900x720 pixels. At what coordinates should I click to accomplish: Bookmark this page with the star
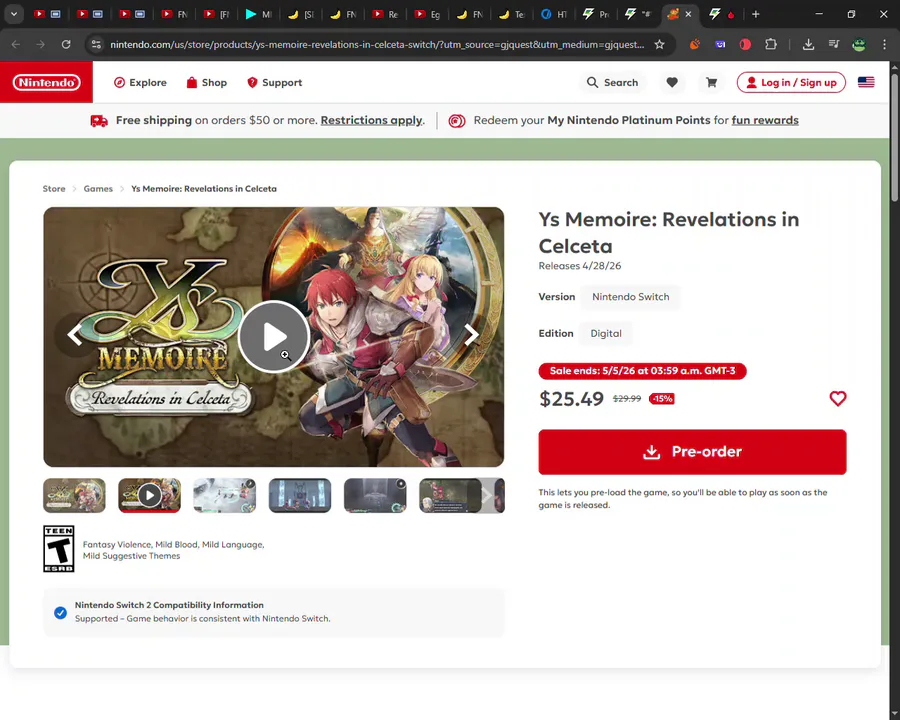click(660, 44)
